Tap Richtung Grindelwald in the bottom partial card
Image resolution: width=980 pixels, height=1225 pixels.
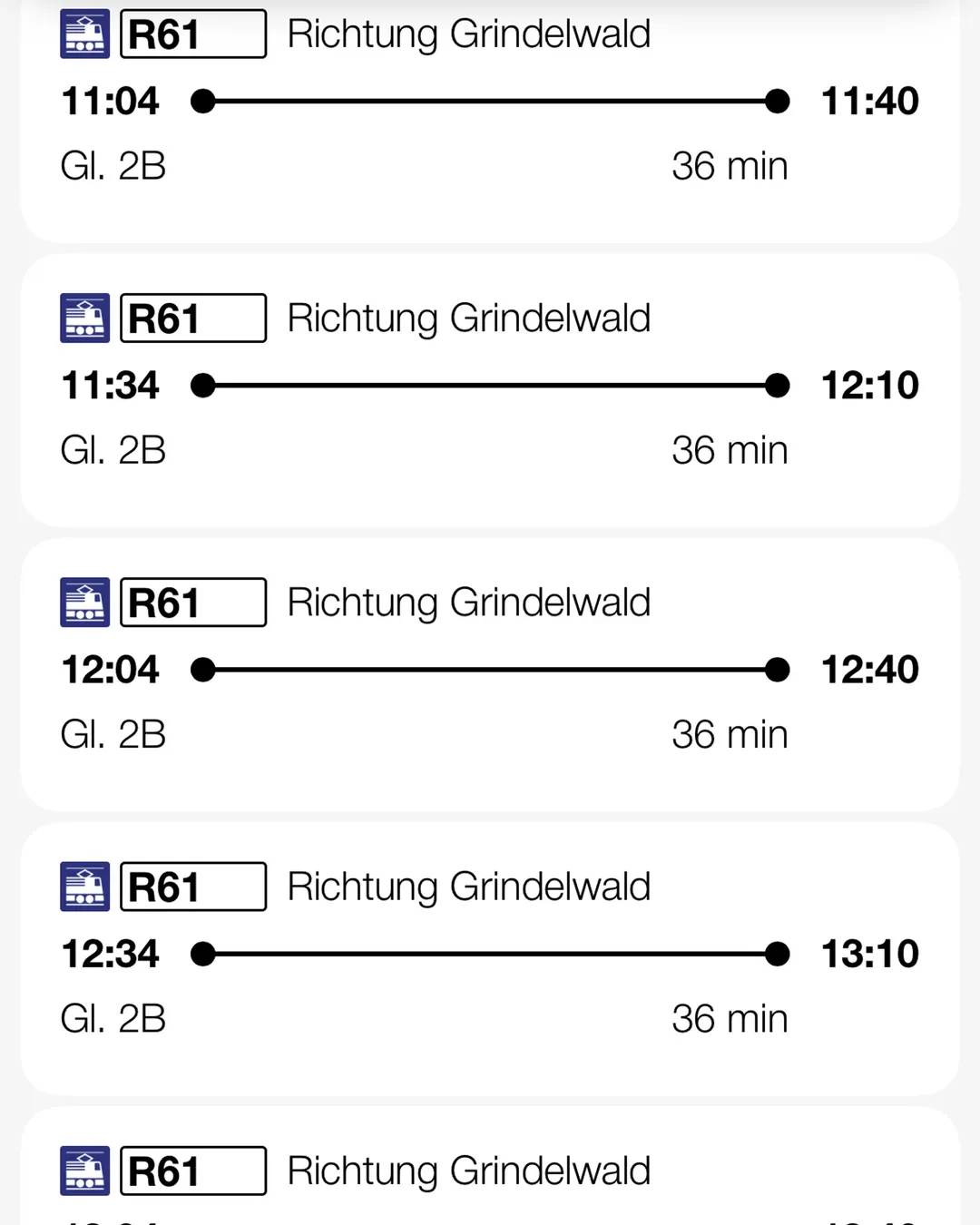469,1171
